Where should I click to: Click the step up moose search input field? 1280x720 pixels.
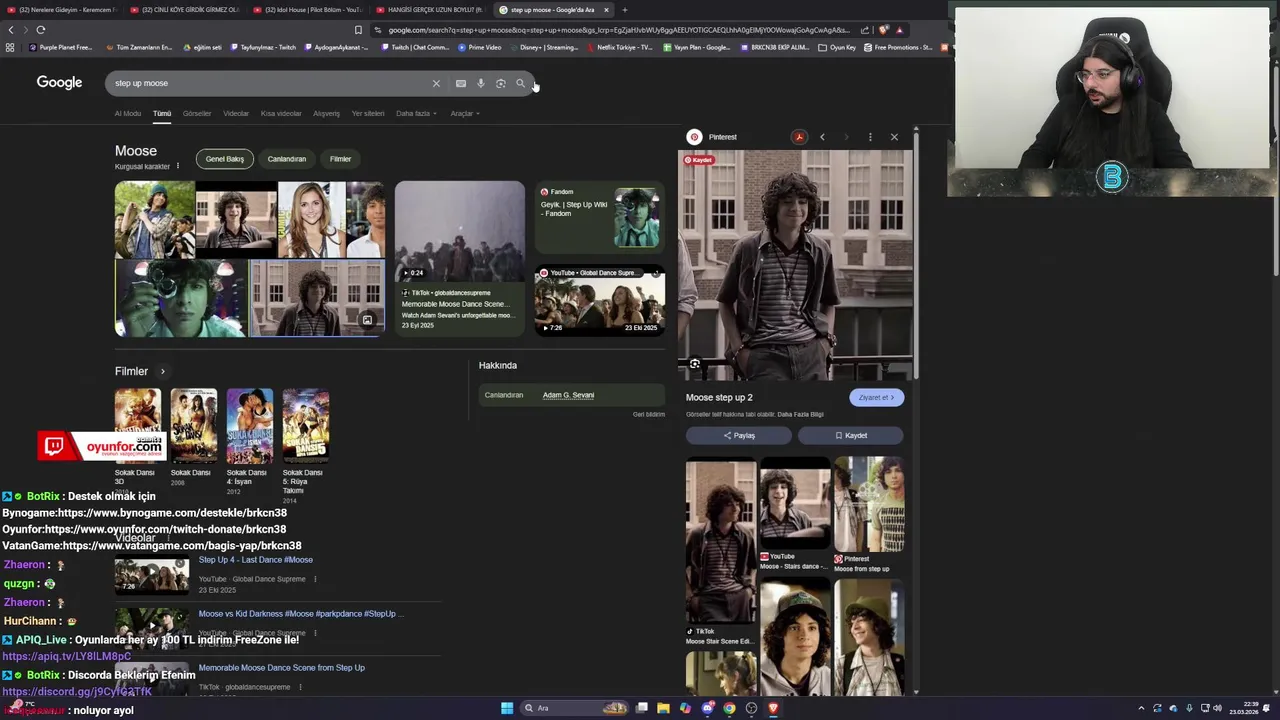click(x=270, y=83)
